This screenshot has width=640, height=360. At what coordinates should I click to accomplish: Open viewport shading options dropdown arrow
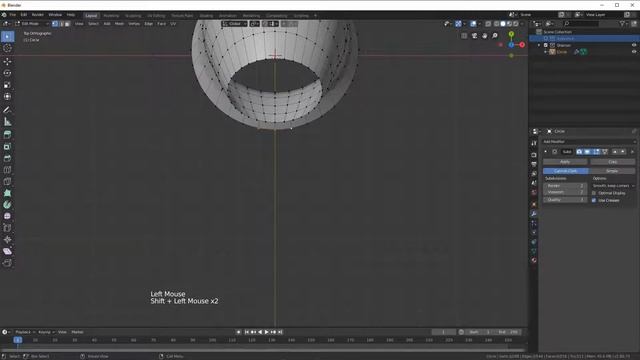[523, 24]
